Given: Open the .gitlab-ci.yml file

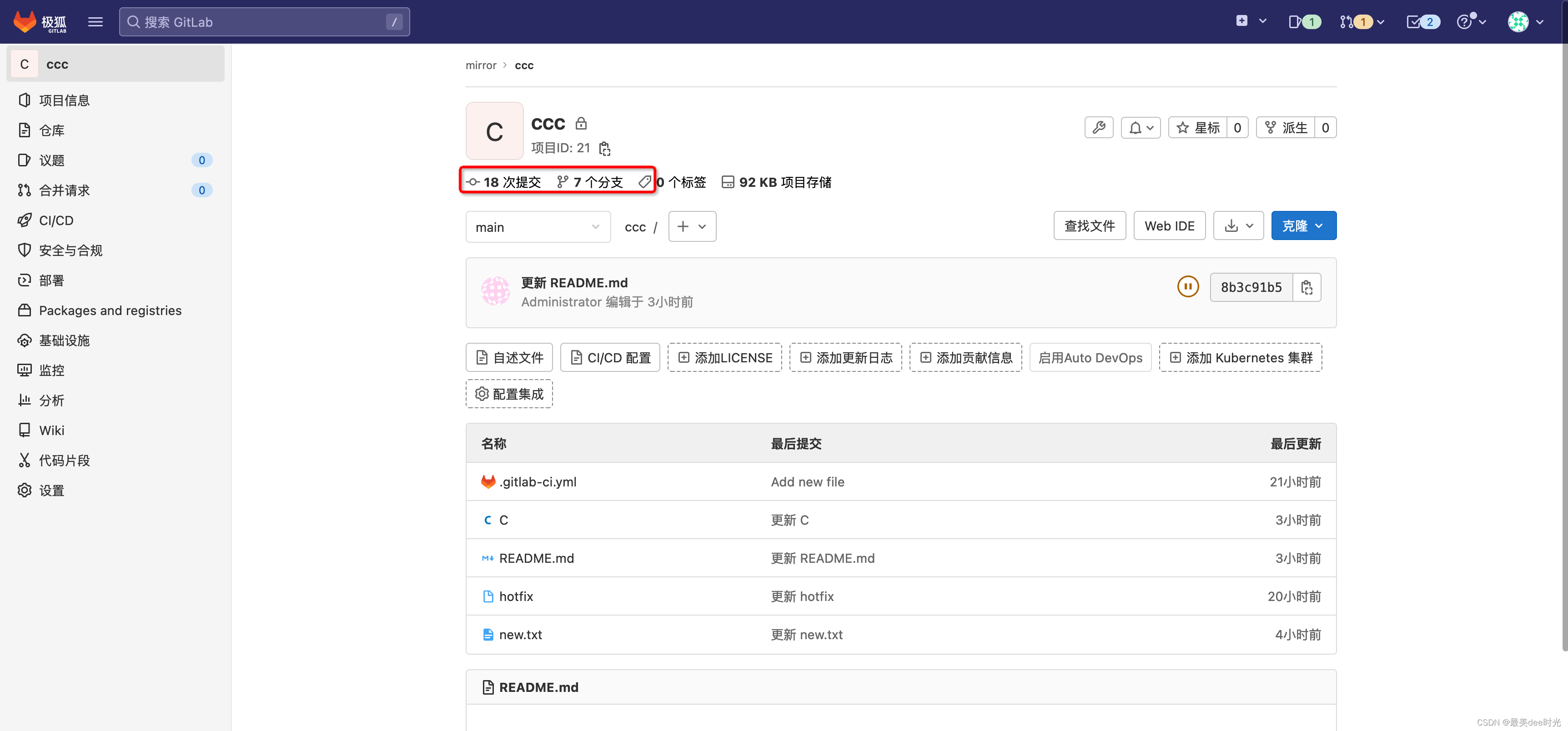Looking at the screenshot, I should (x=538, y=481).
